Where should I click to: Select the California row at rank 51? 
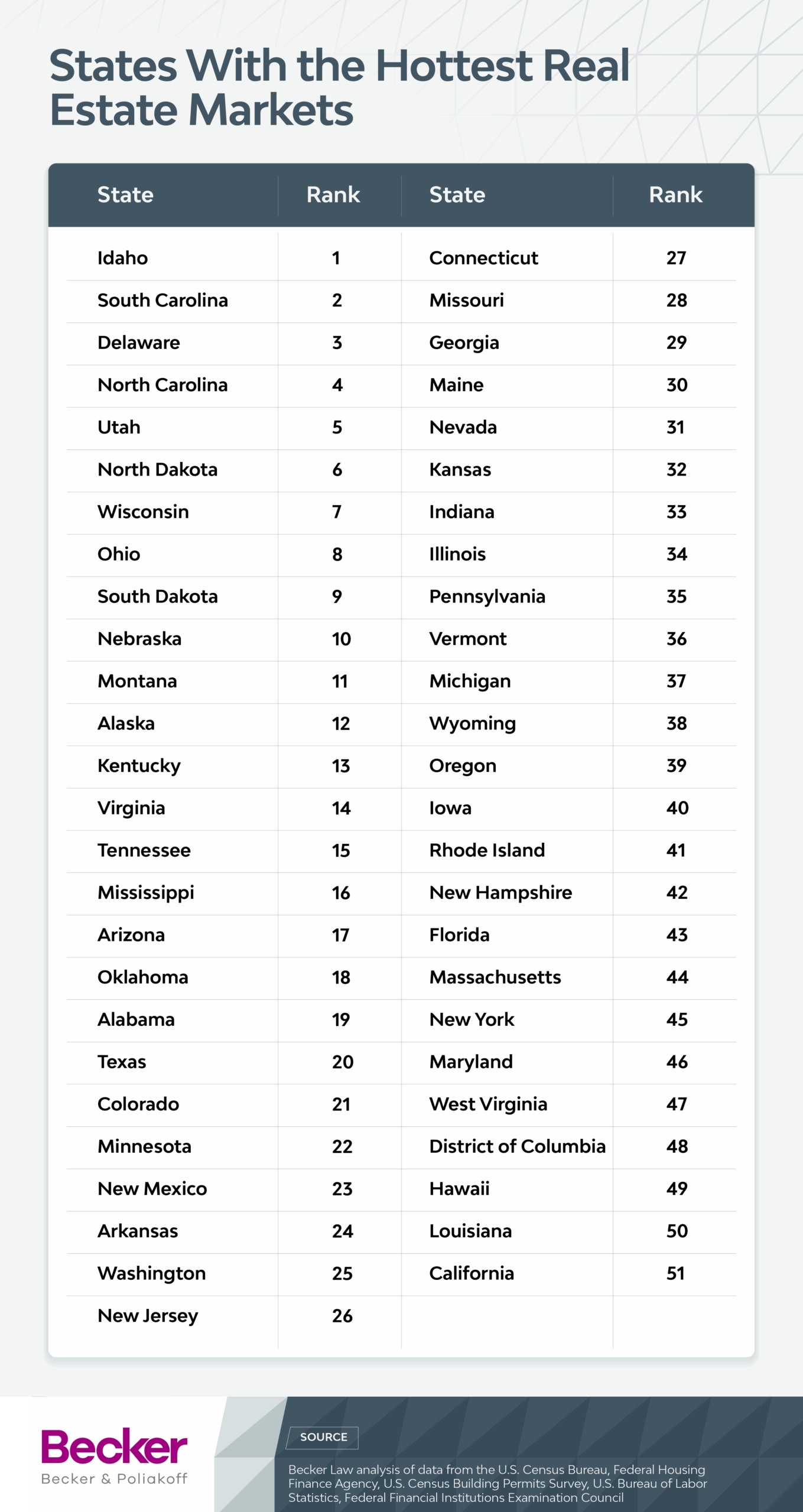[472, 1273]
